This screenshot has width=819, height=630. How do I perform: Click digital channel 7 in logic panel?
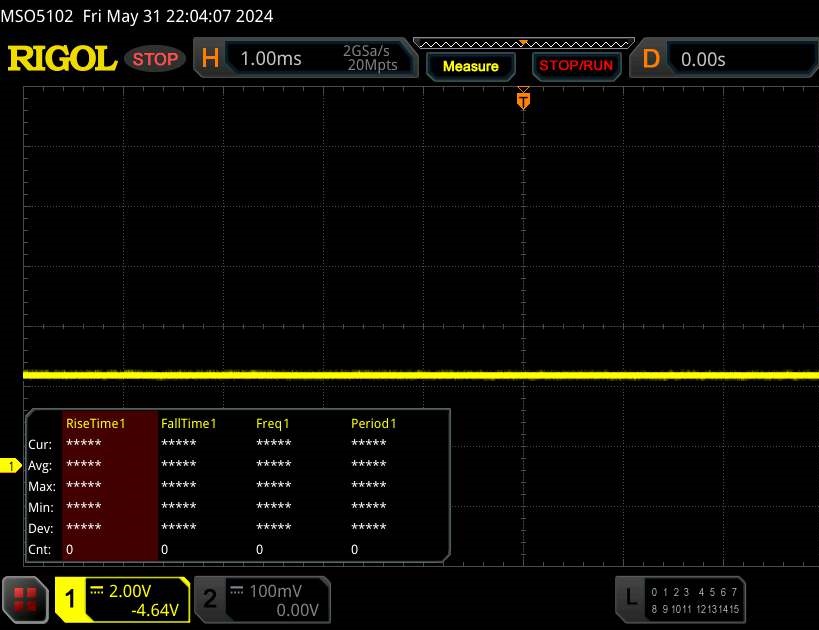point(734,592)
